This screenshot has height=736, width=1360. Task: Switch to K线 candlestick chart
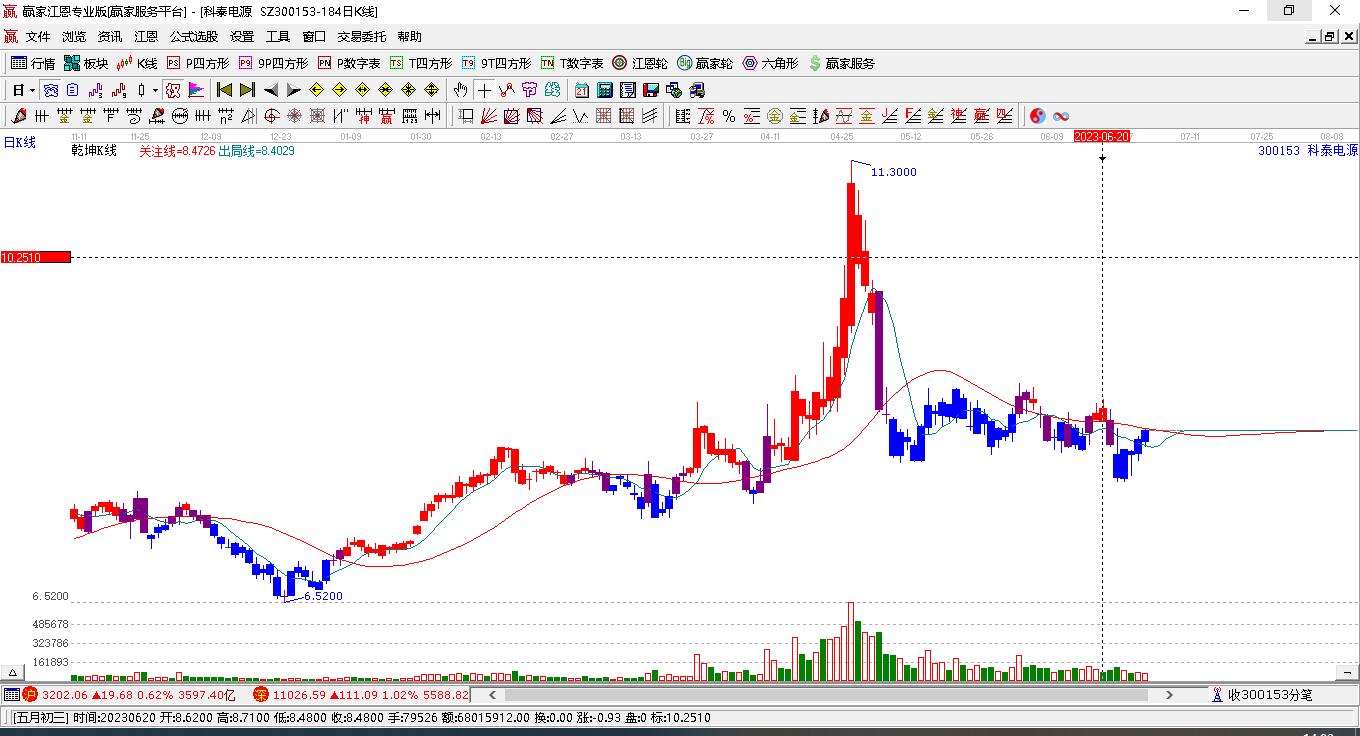137,63
